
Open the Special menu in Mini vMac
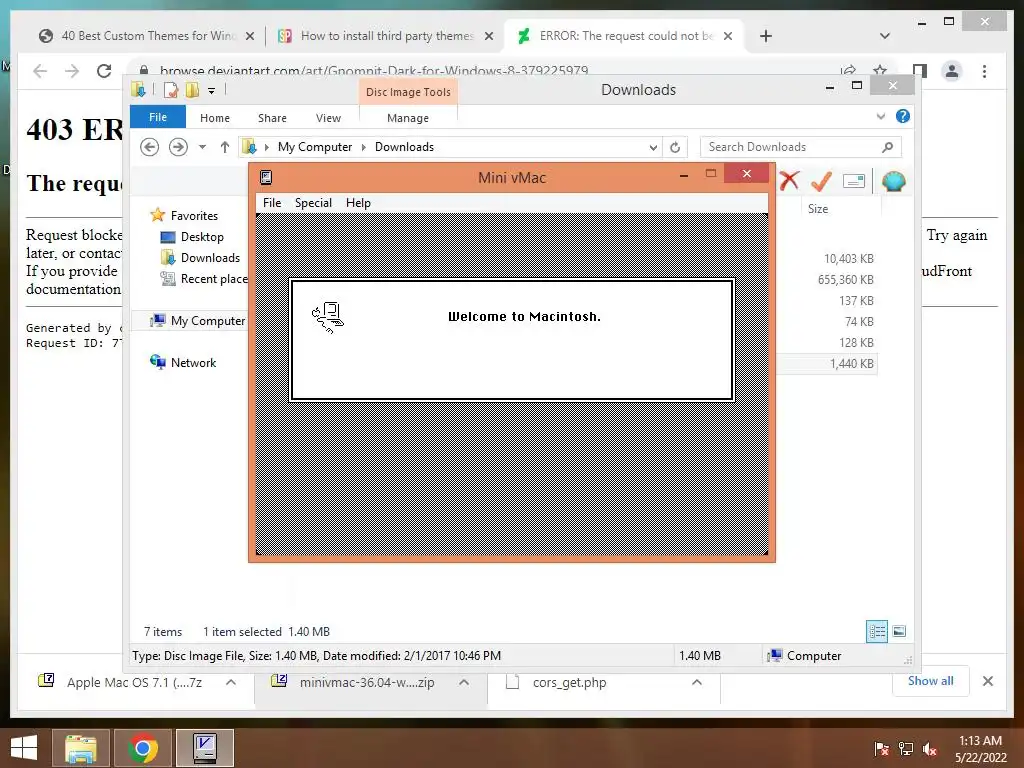click(x=313, y=203)
